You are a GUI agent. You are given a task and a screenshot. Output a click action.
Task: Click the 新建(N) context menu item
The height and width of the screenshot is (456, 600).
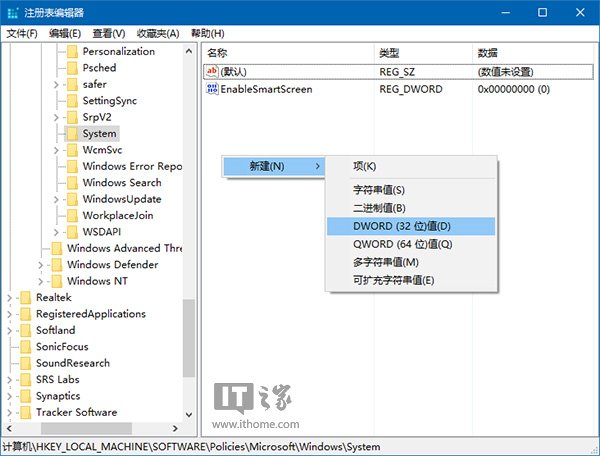pos(274,166)
